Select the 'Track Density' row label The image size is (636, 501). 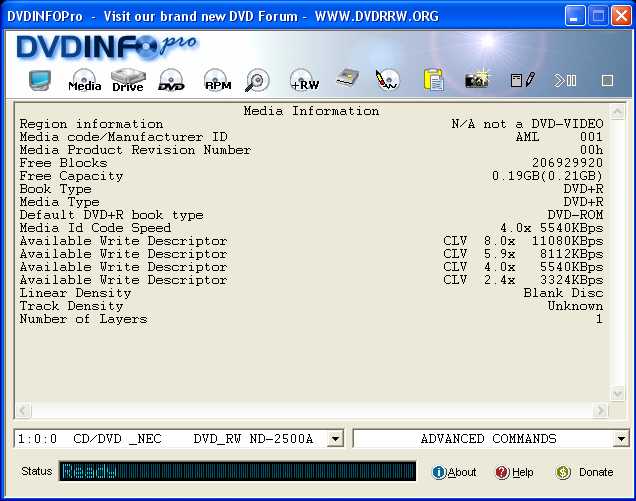click(71, 306)
